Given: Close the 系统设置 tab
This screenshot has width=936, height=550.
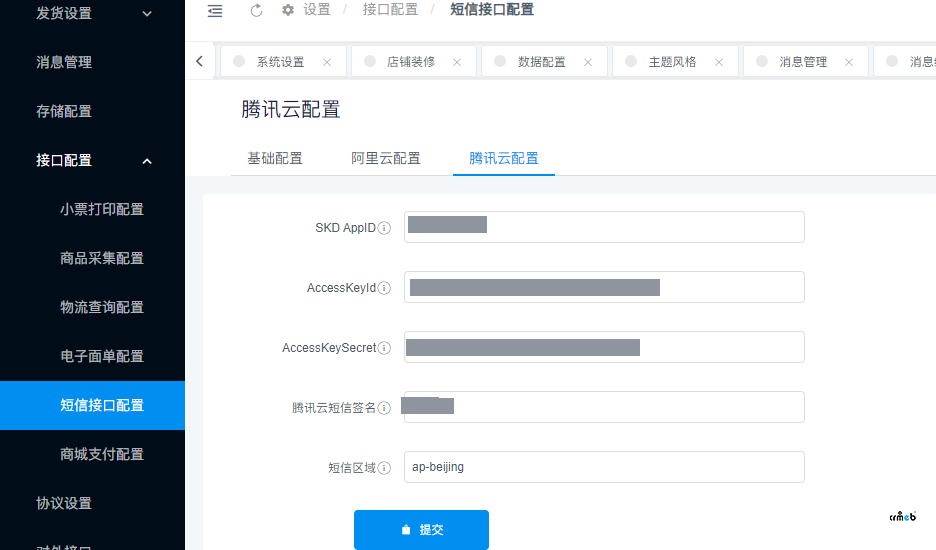Looking at the screenshot, I should tap(327, 62).
